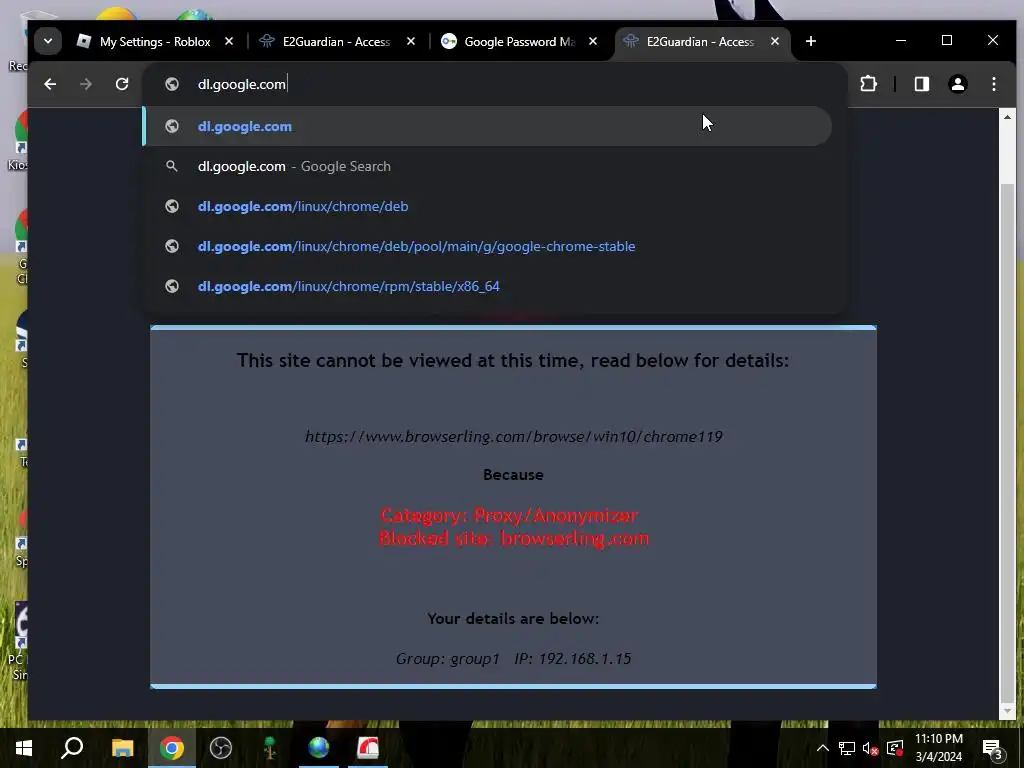Click 'This site cannot be viewed' heading
The image size is (1024, 768).
pos(513,360)
